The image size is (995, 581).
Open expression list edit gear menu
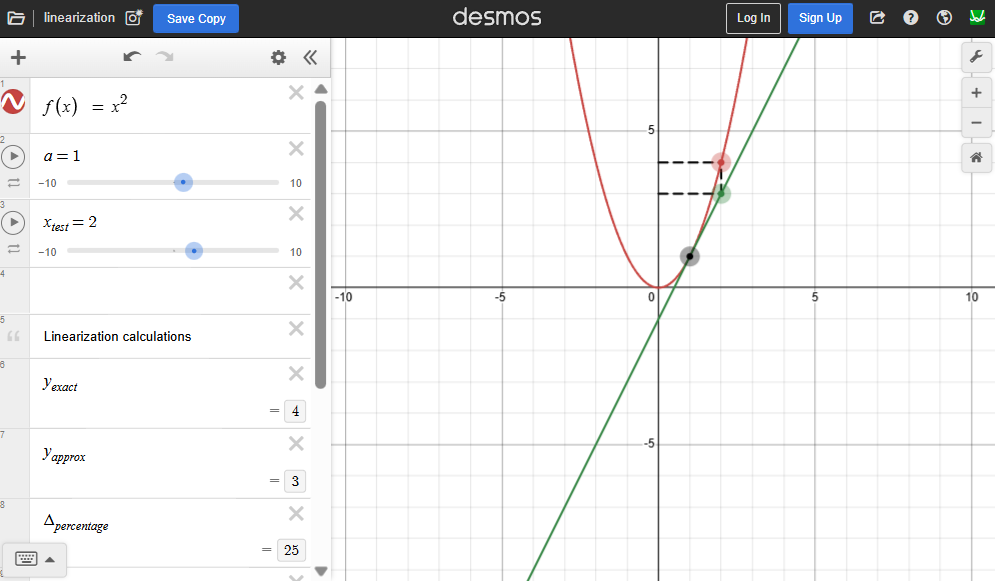[x=278, y=58]
